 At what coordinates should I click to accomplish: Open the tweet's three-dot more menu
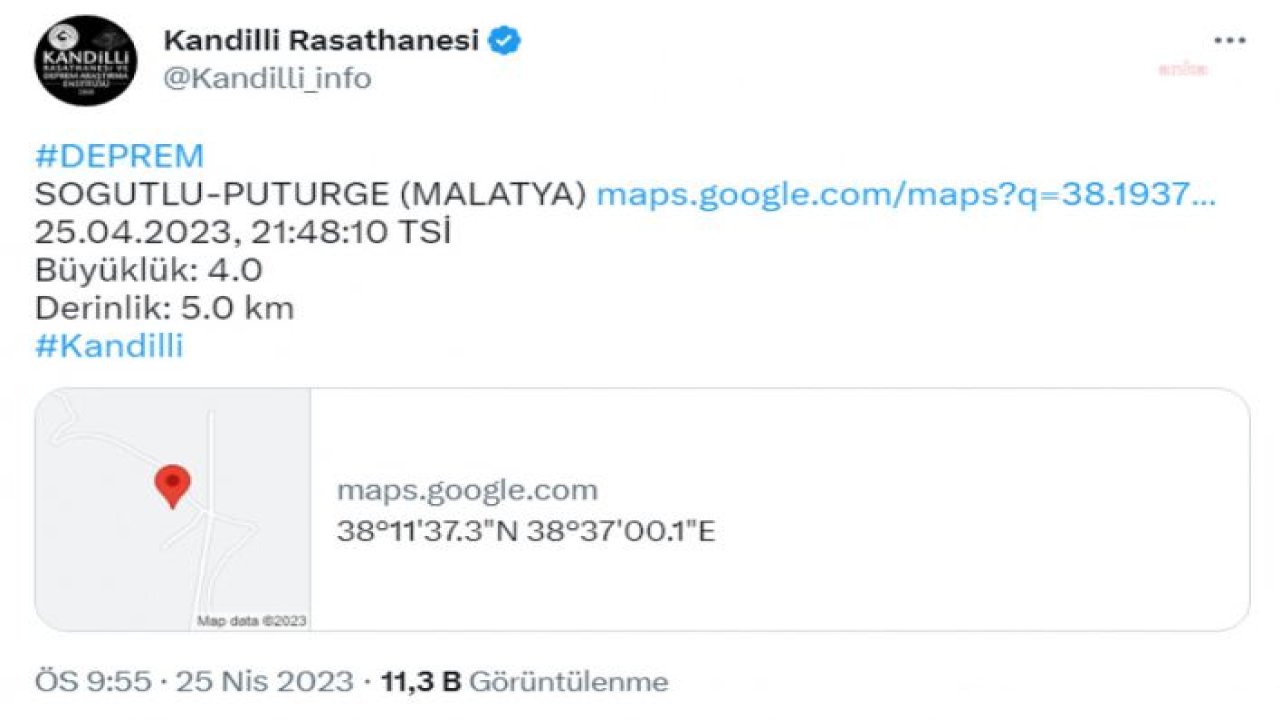click(1229, 41)
